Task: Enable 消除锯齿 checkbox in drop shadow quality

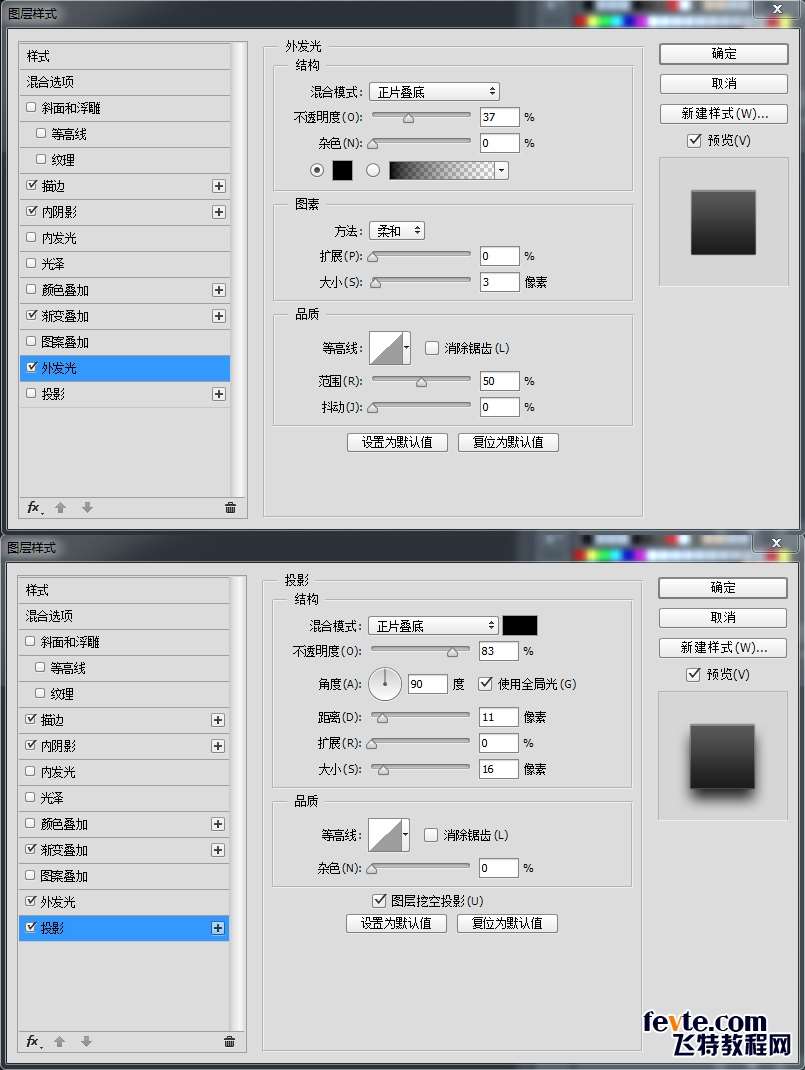Action: pos(430,835)
